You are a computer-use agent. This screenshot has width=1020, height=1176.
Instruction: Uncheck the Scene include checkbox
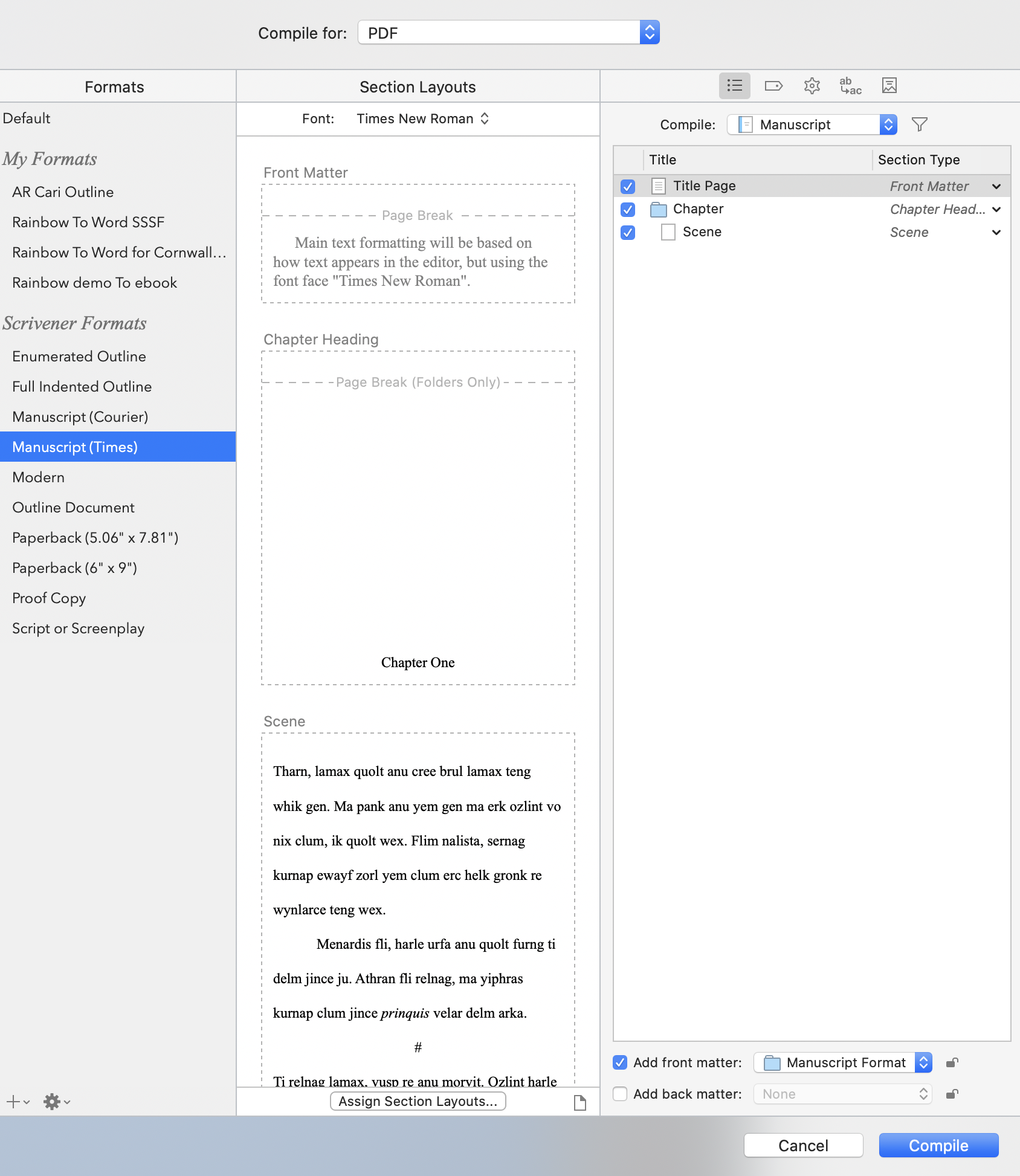click(628, 232)
